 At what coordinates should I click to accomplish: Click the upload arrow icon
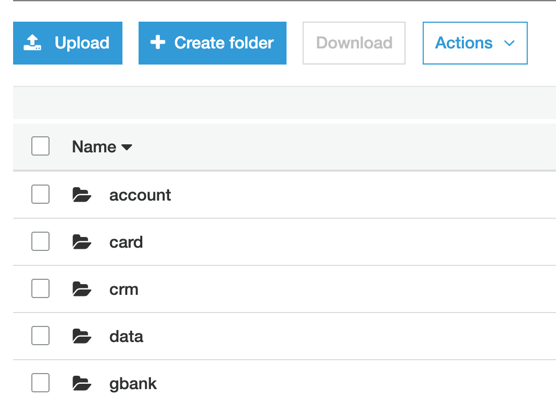(x=32, y=43)
